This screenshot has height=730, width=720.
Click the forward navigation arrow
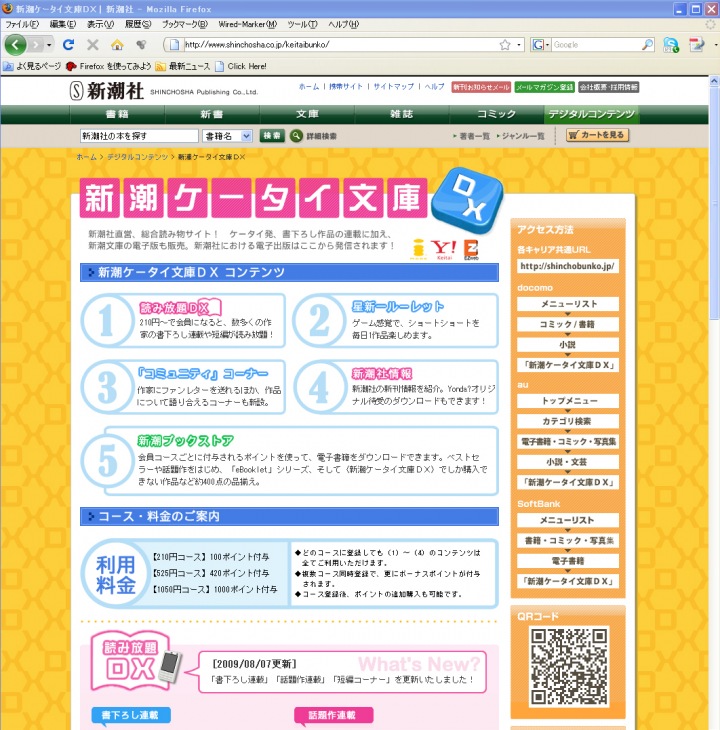pos(35,45)
